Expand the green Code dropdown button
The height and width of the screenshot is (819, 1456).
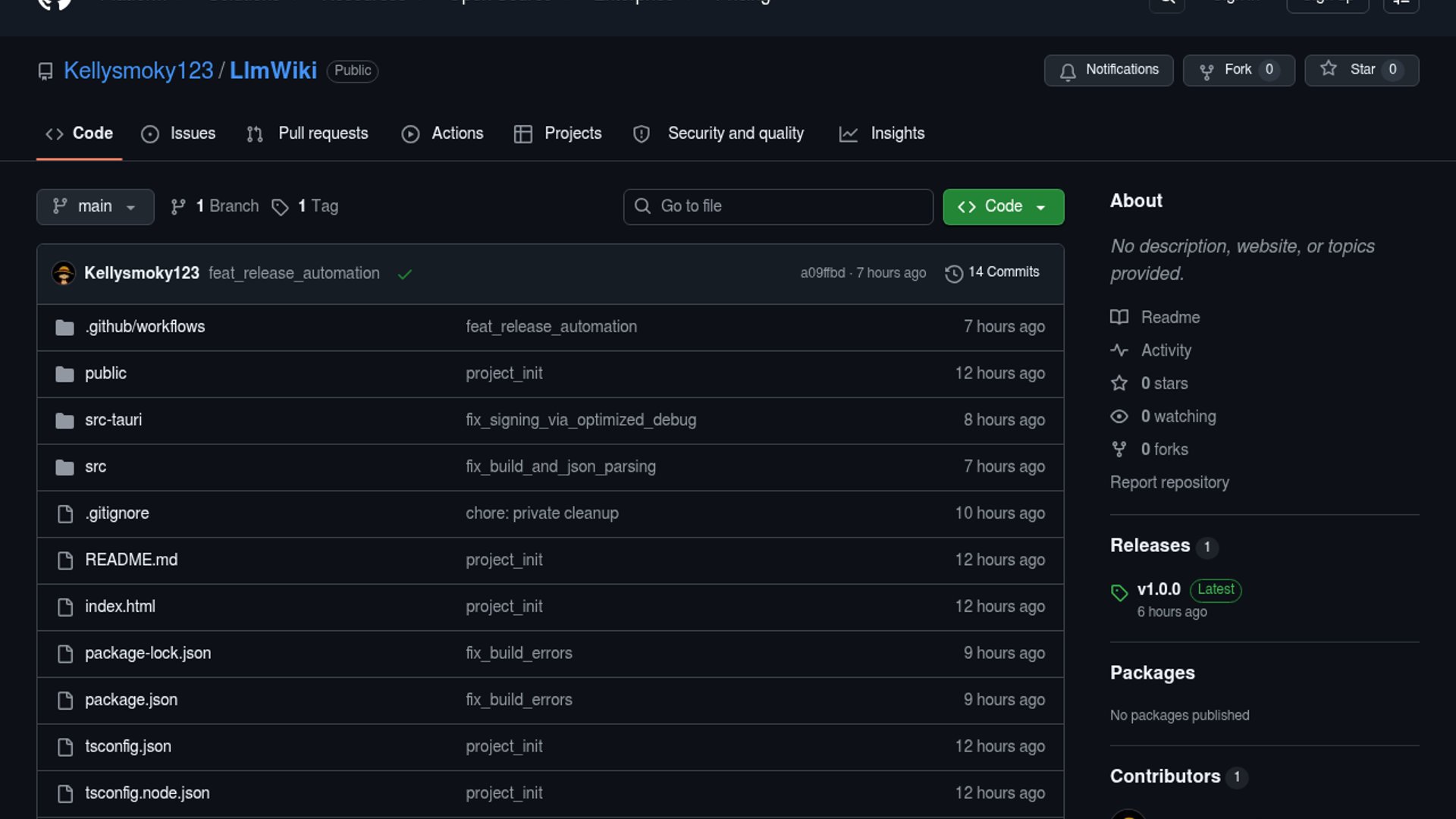tap(1003, 206)
